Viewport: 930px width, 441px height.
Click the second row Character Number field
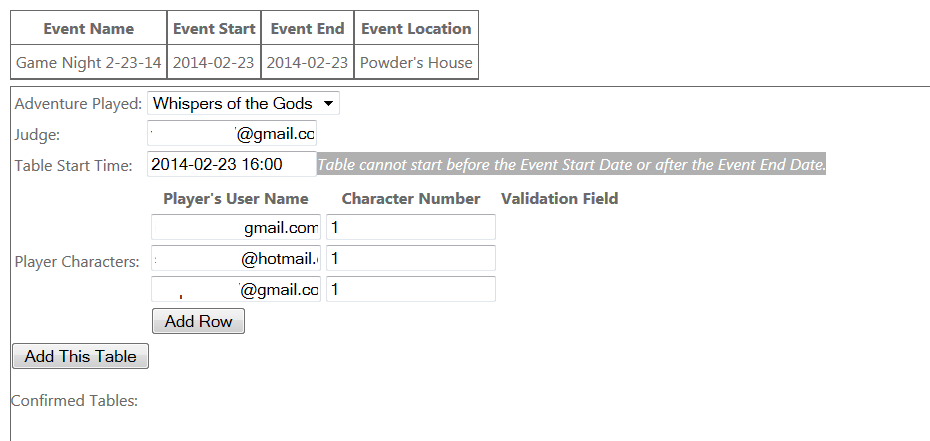[410, 259]
